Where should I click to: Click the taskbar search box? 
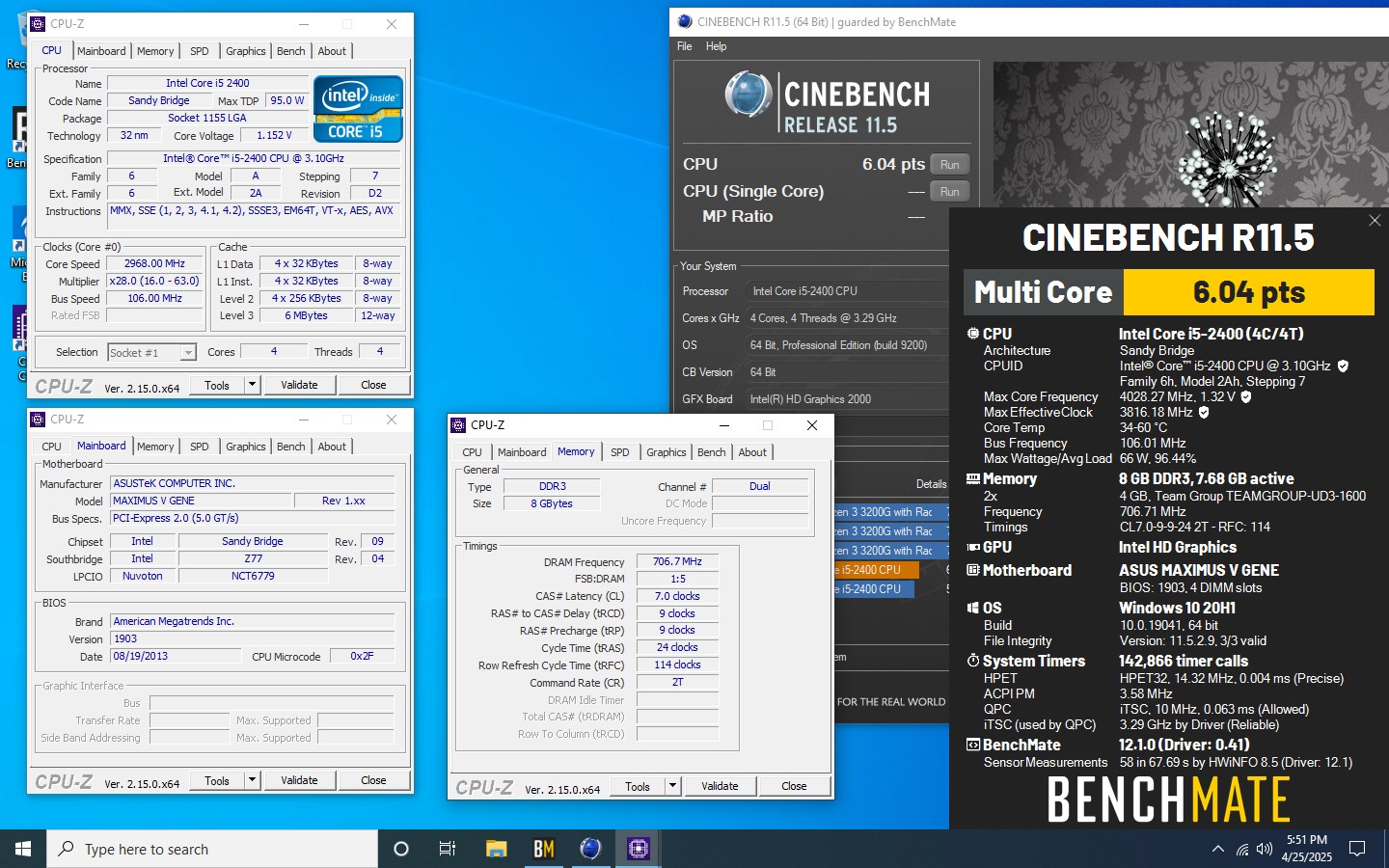[x=212, y=849]
